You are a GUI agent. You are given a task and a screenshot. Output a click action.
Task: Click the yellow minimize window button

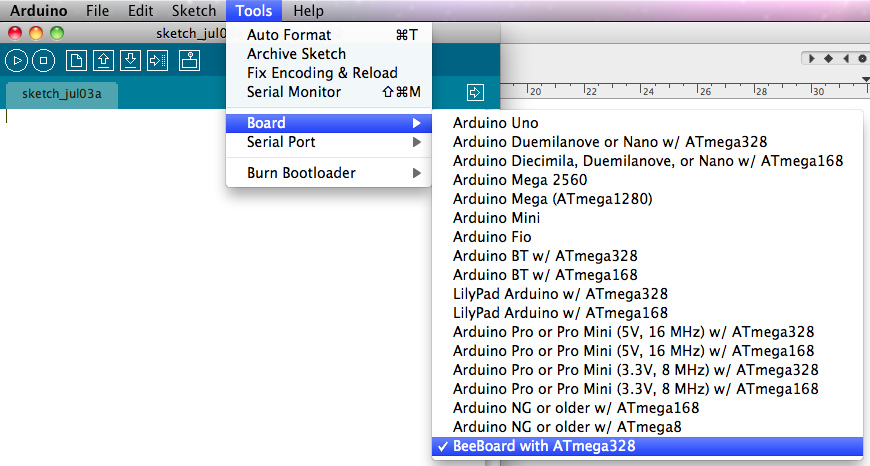[x=36, y=33]
